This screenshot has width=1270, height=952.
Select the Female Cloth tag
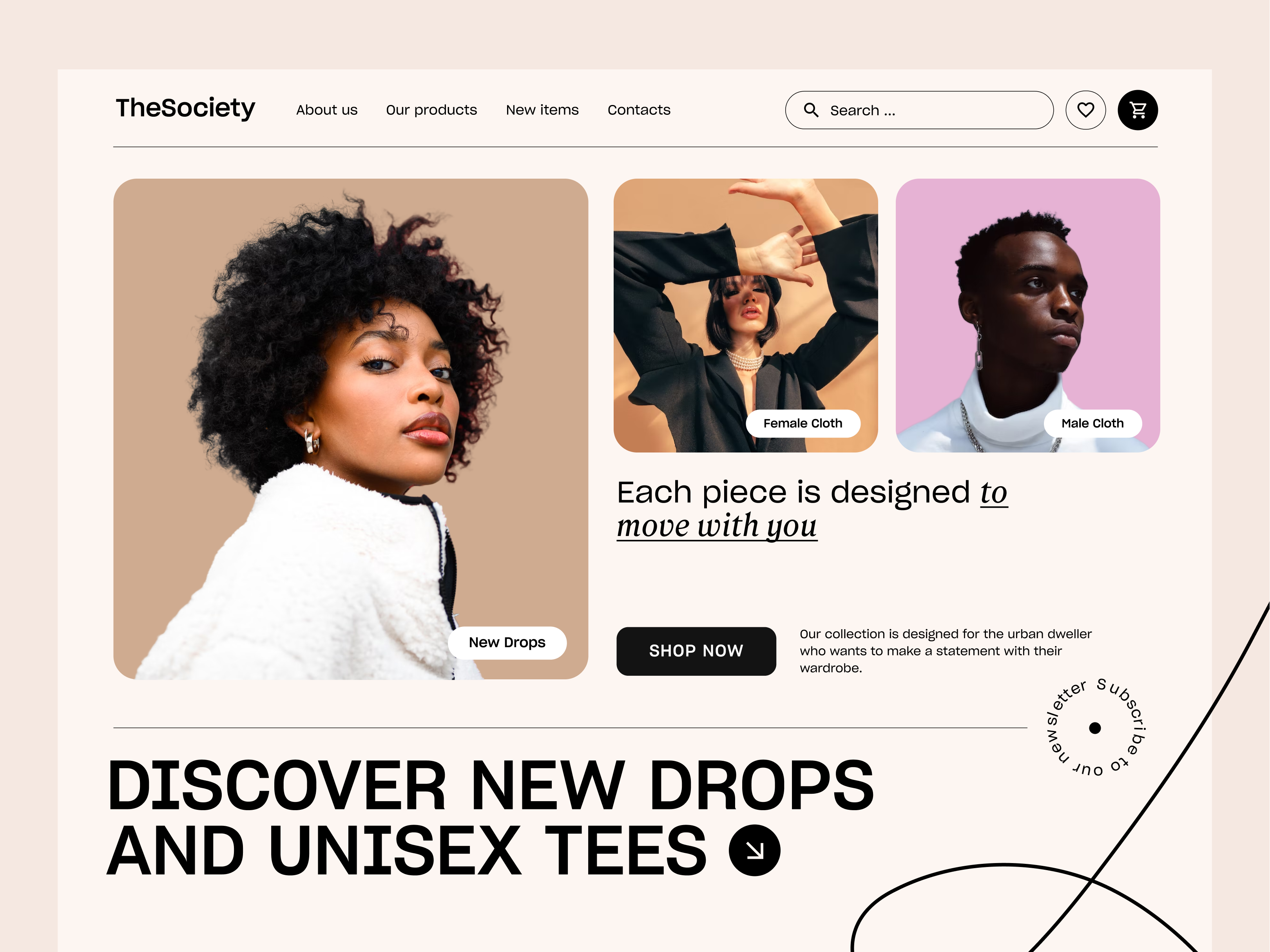click(803, 424)
